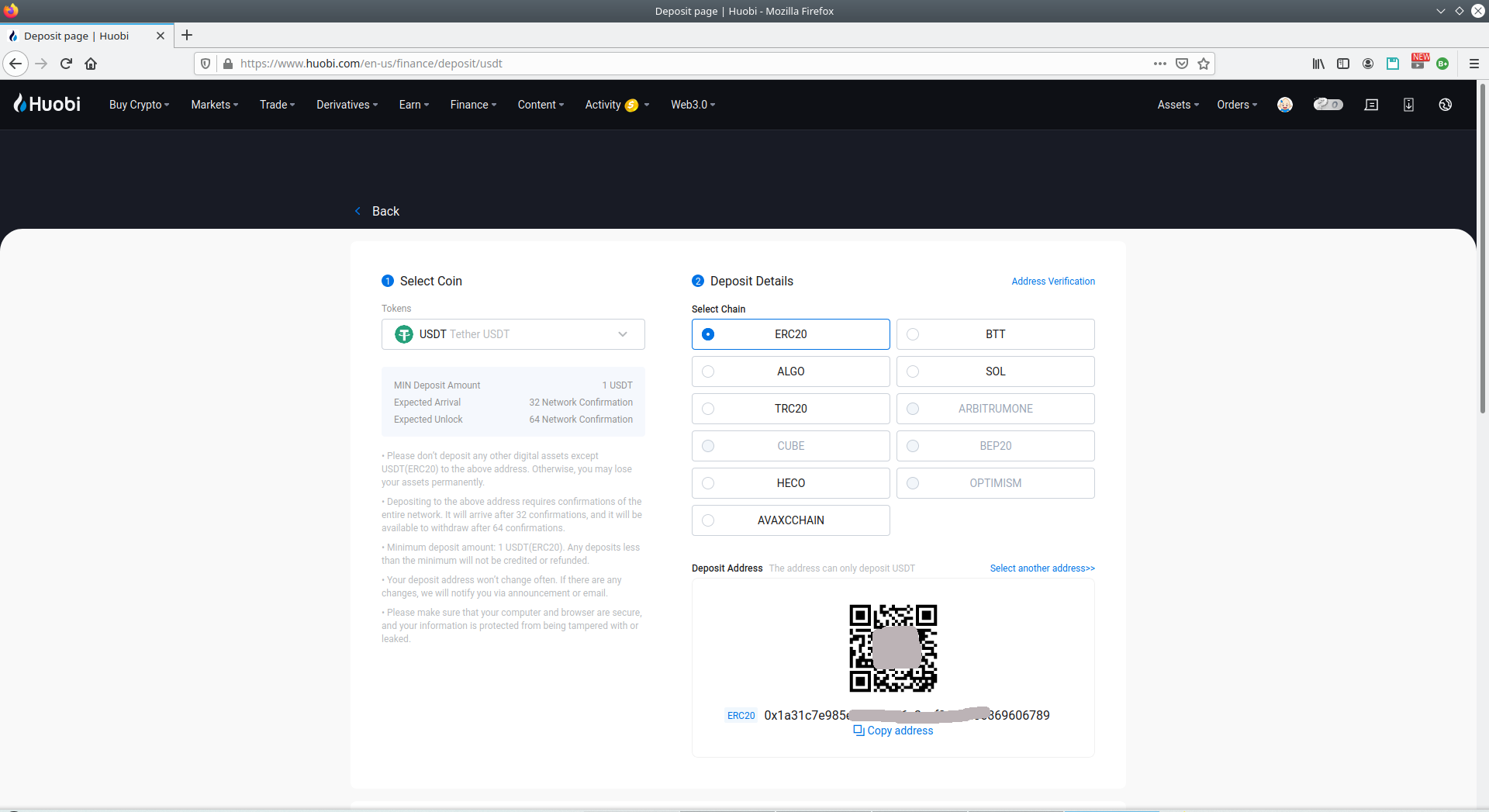Open the Address Verification link
This screenshot has width=1489, height=812.
[x=1053, y=282]
